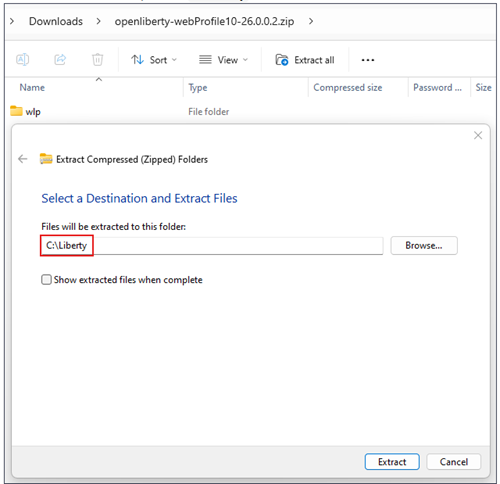This screenshot has width=500, height=484.
Task: Navigate to Downloads in the breadcrumb
Action: 56,21
